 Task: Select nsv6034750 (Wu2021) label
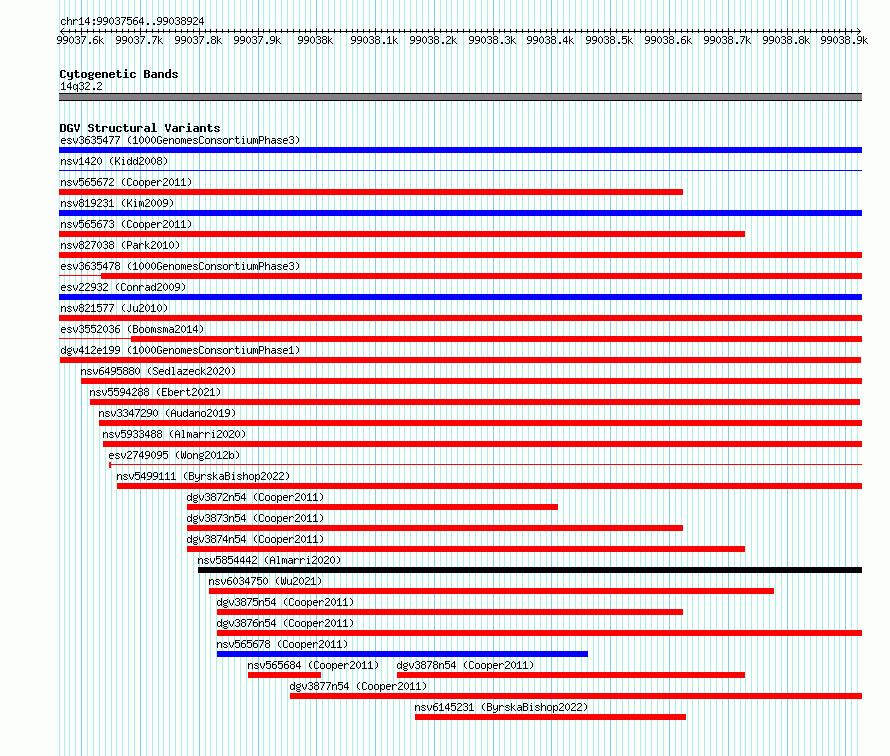pos(265,581)
